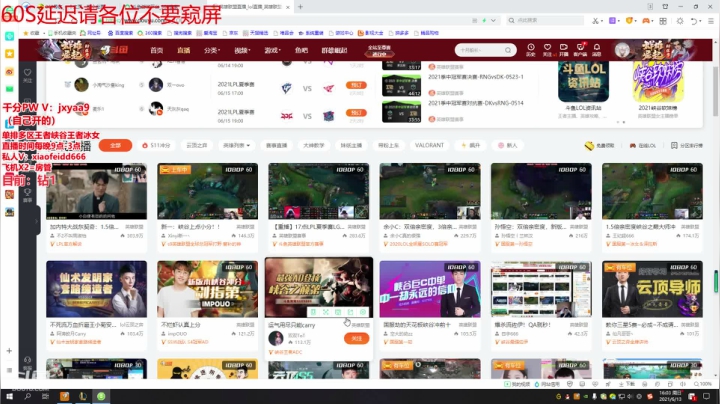This screenshot has height=404, width=720.
Task: Open the green 360 browser taskbar icon
Action: tap(101, 396)
